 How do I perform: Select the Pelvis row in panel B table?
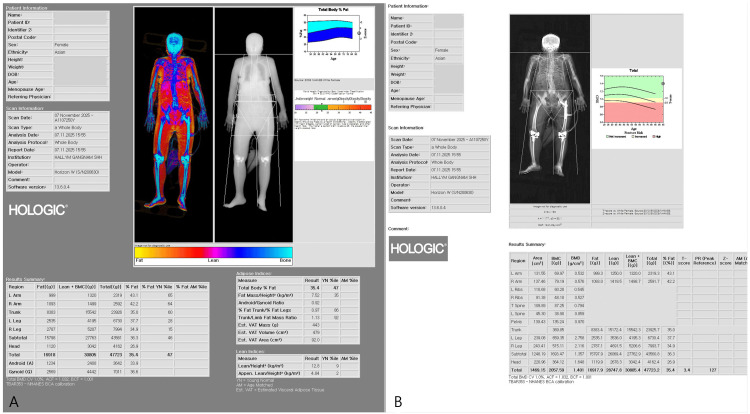click(629, 322)
